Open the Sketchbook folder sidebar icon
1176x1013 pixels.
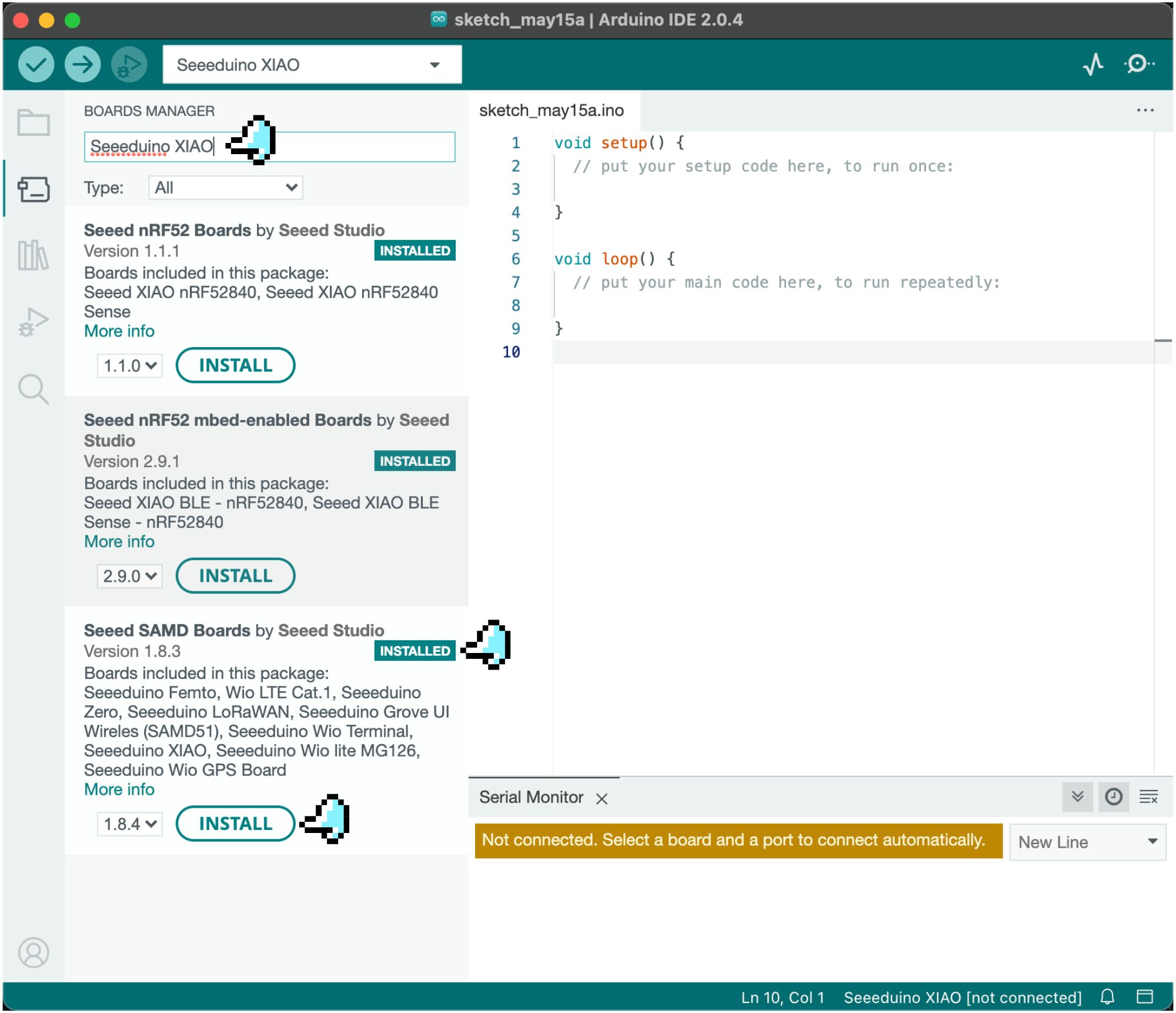(x=34, y=122)
